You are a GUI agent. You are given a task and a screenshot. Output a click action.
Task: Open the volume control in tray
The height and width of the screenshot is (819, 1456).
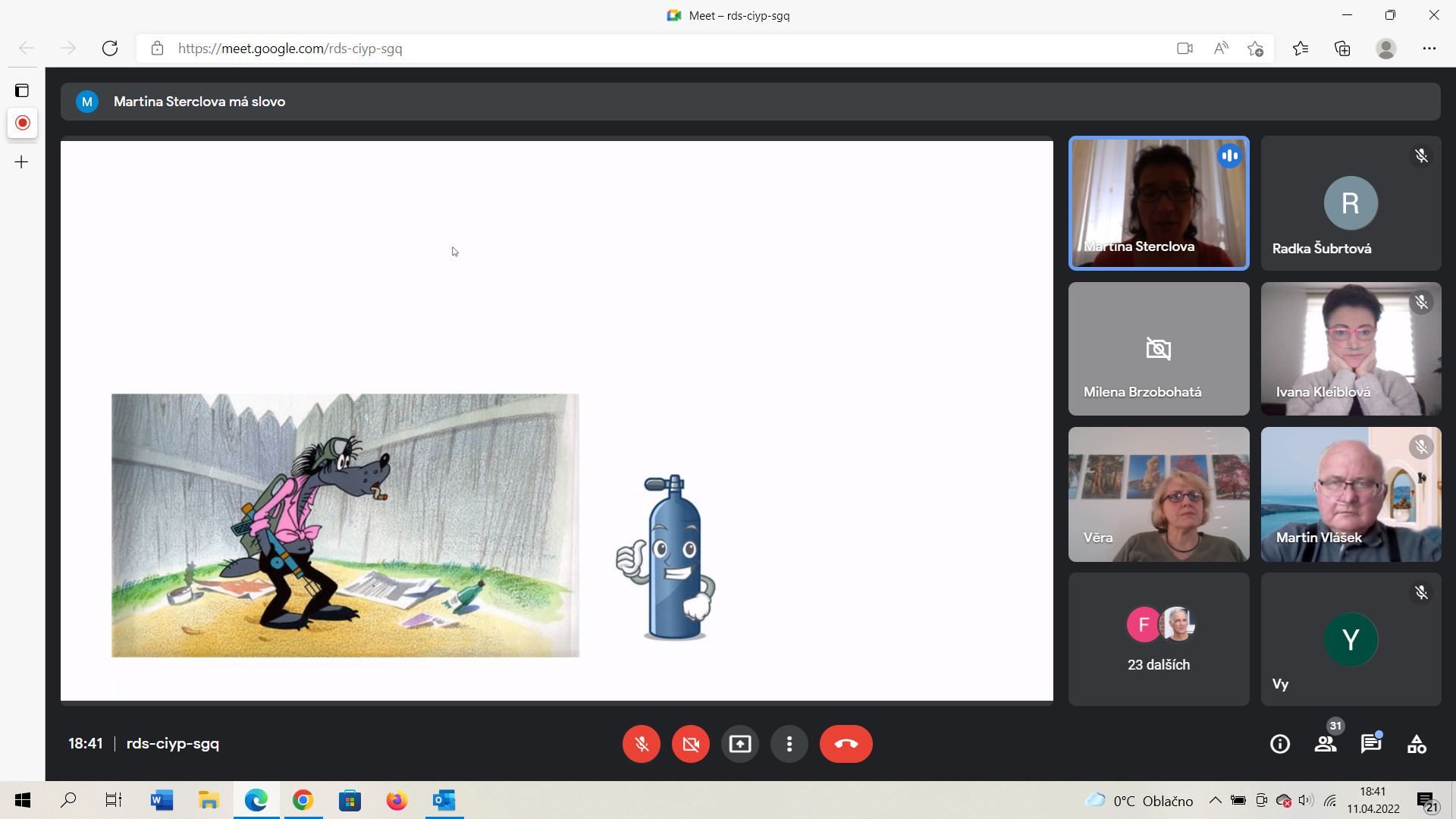point(1306,800)
